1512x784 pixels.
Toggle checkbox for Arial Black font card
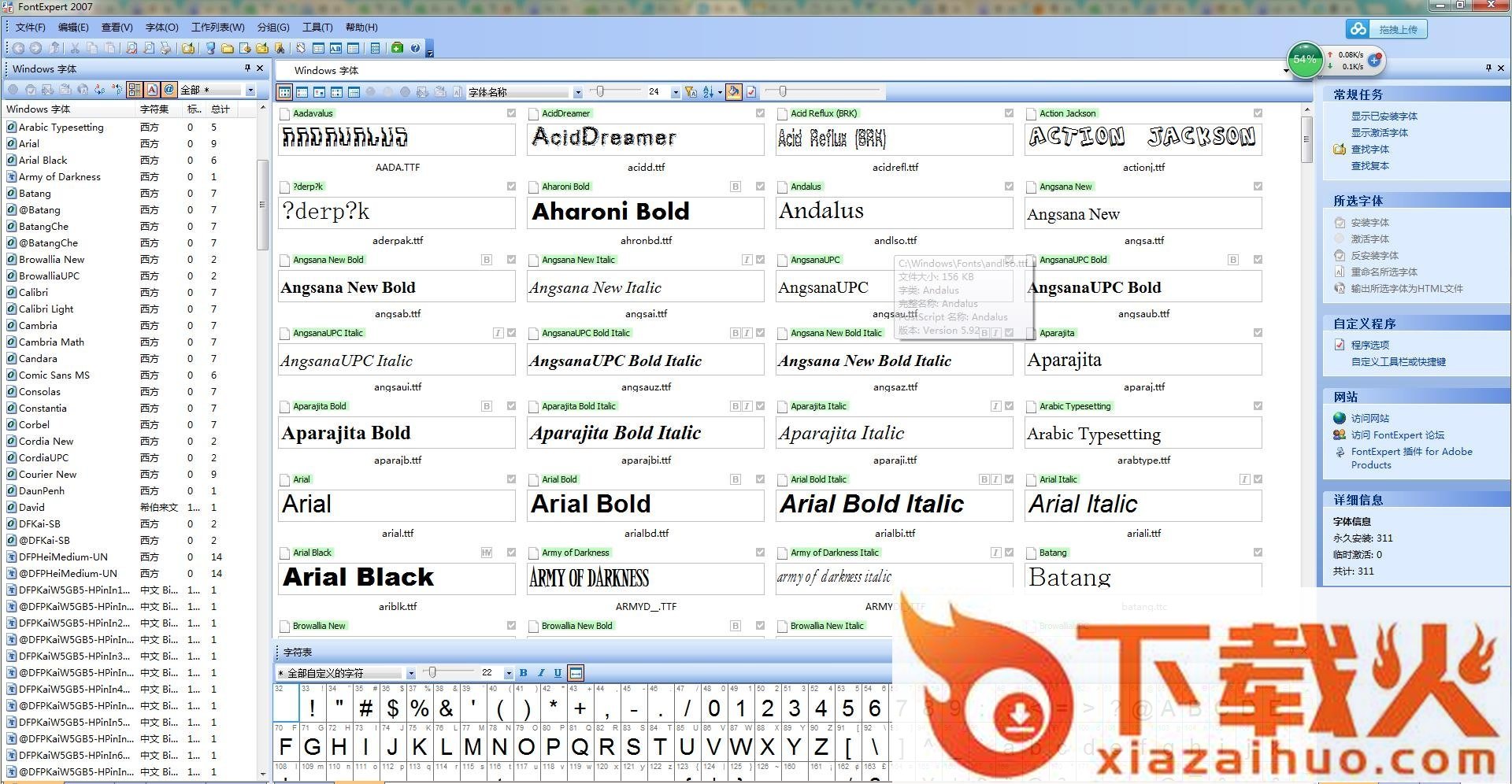pyautogui.click(x=511, y=553)
